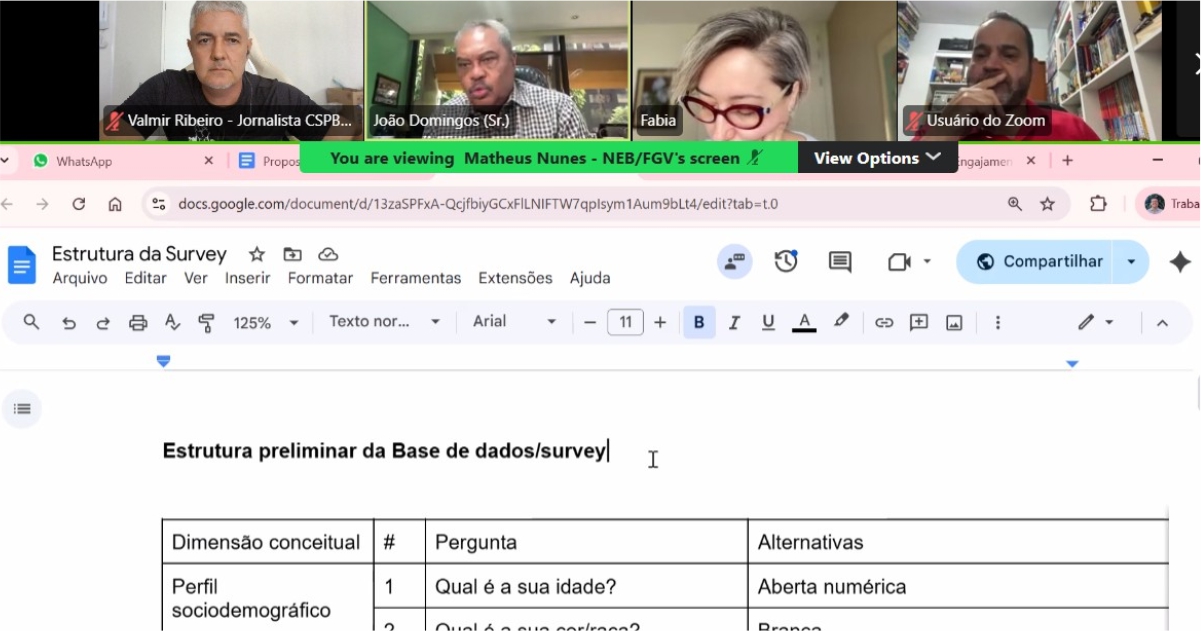This screenshot has width=1201, height=631.
Task: Select the paint format roller tool
Action: coord(207,322)
